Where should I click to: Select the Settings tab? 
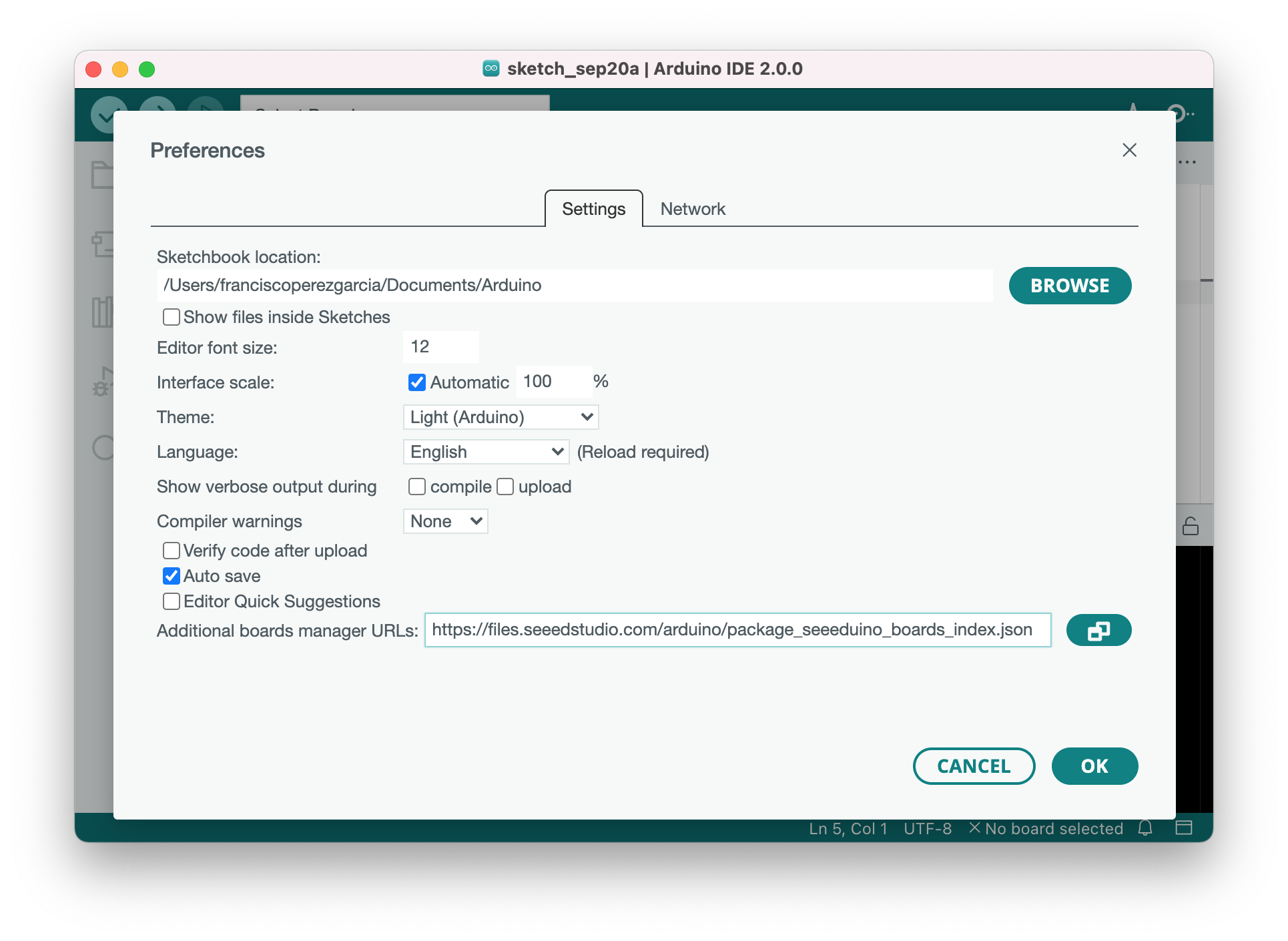[x=594, y=209]
